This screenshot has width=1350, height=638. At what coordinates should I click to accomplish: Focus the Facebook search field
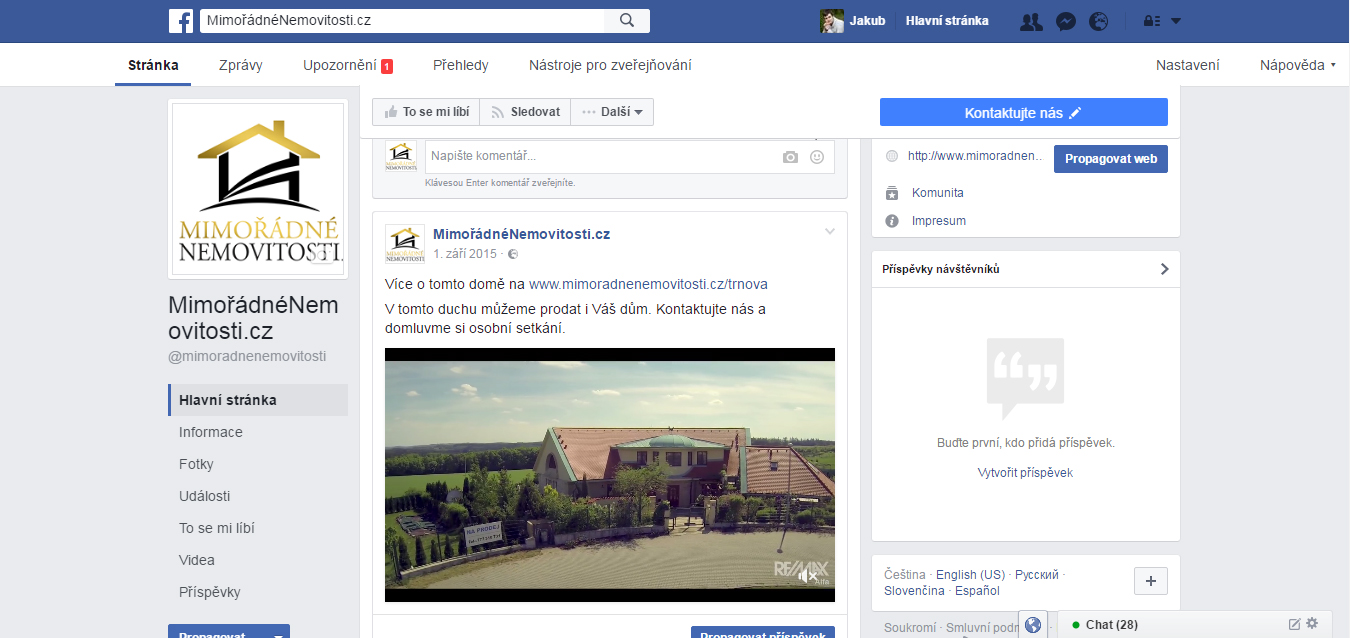tap(402, 20)
